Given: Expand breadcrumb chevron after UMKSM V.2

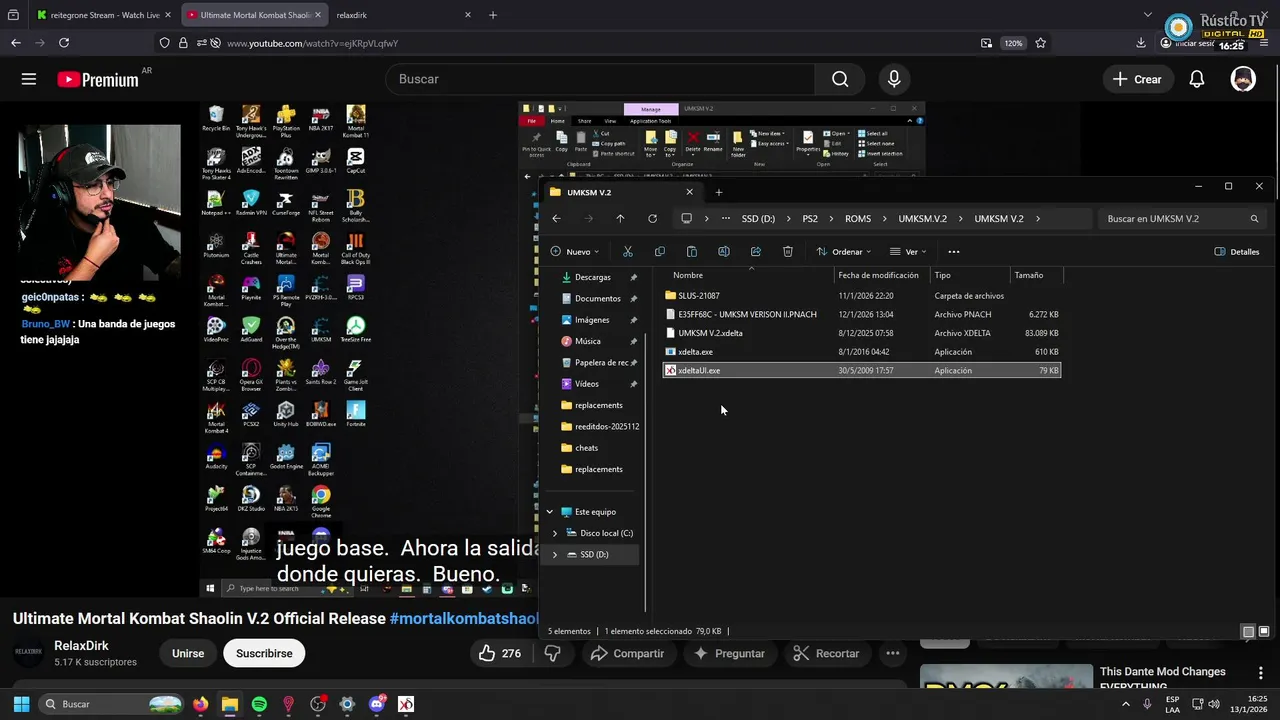Looking at the screenshot, I should point(1038,219).
